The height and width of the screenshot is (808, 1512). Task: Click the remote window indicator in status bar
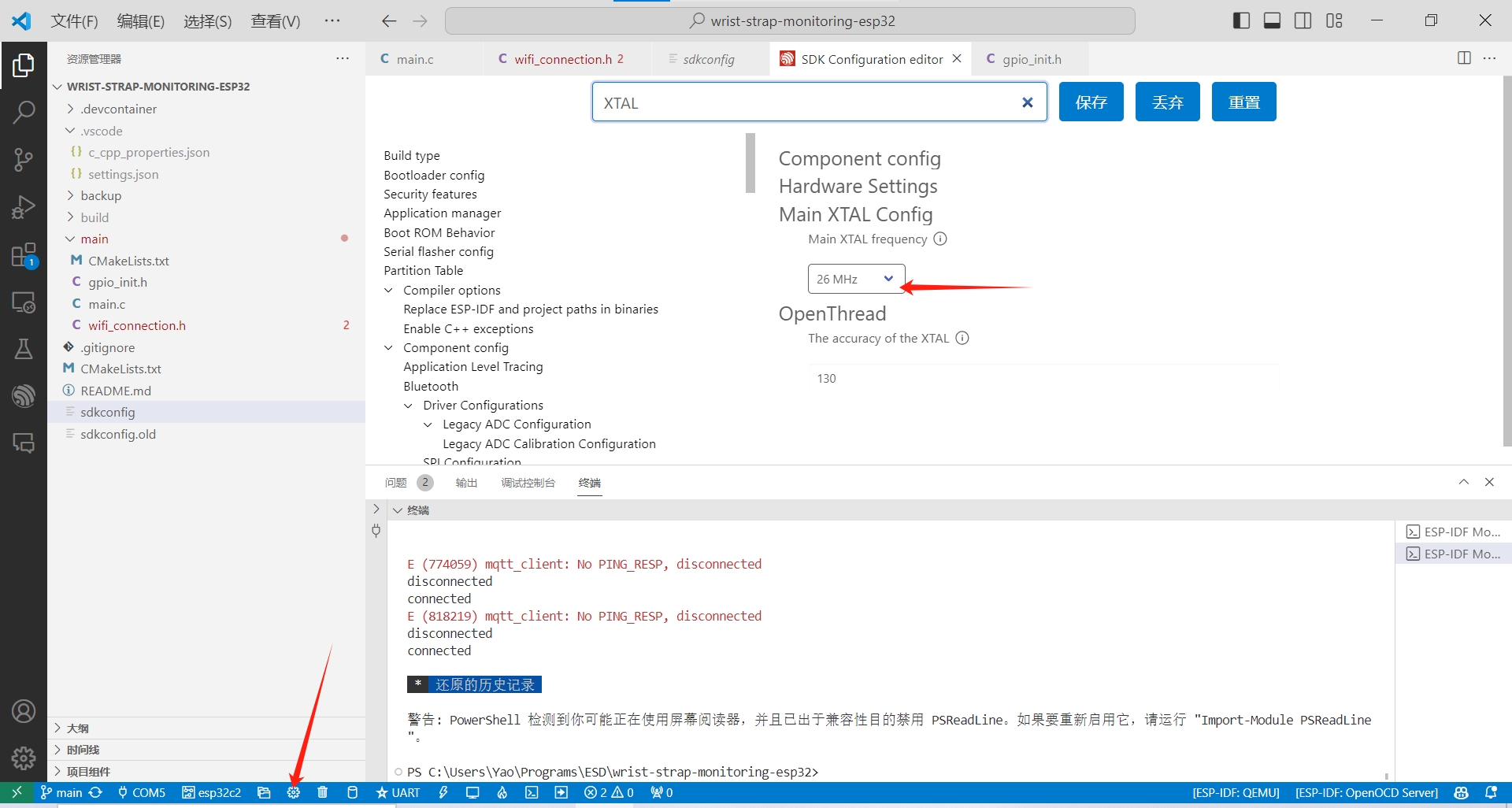pos(17,792)
